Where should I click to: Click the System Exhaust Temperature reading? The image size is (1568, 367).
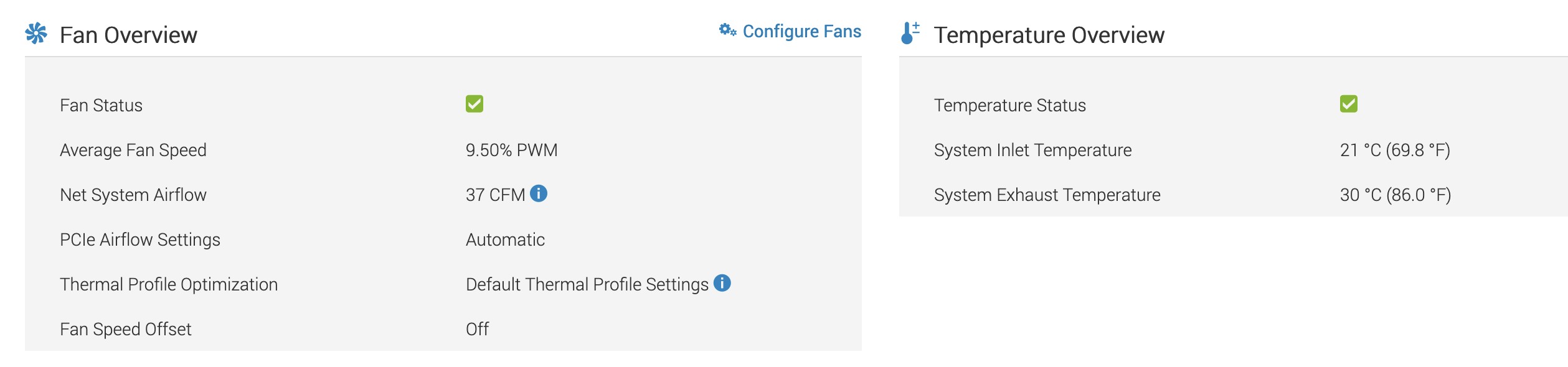point(1396,195)
